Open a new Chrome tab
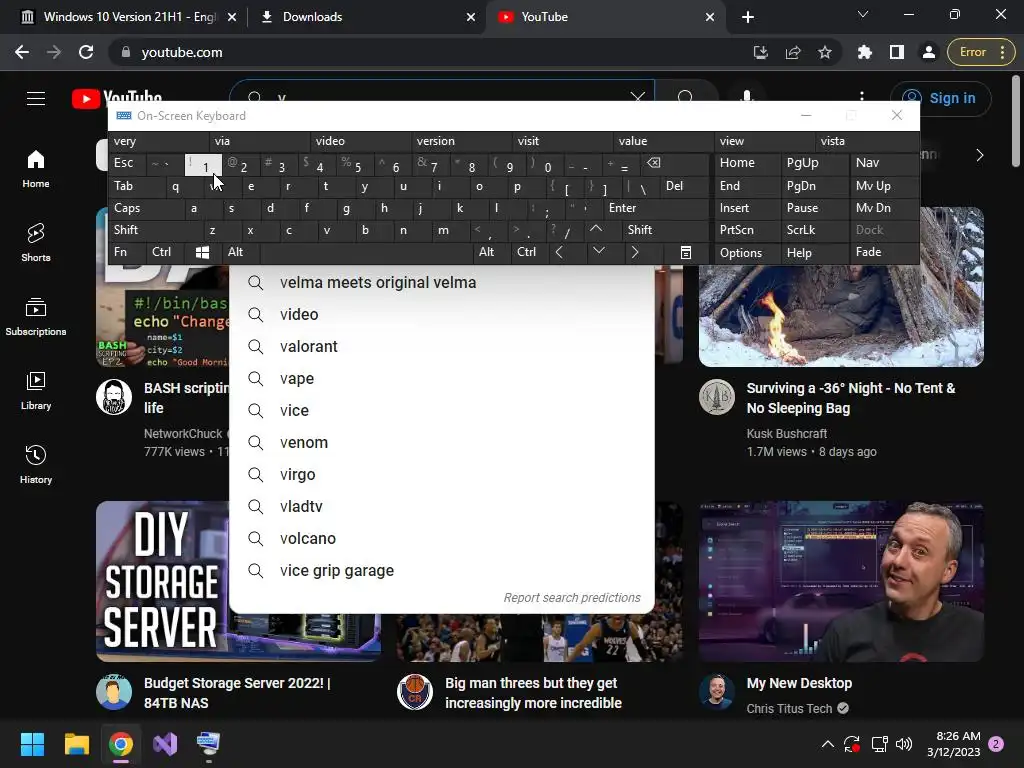This screenshot has height=768, width=1024. (x=748, y=17)
